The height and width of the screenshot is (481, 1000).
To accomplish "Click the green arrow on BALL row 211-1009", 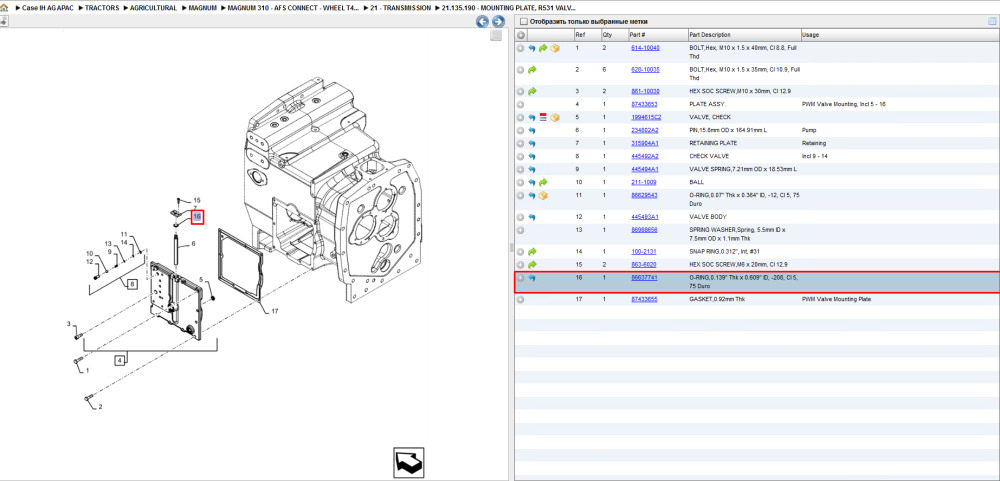I will [x=543, y=182].
